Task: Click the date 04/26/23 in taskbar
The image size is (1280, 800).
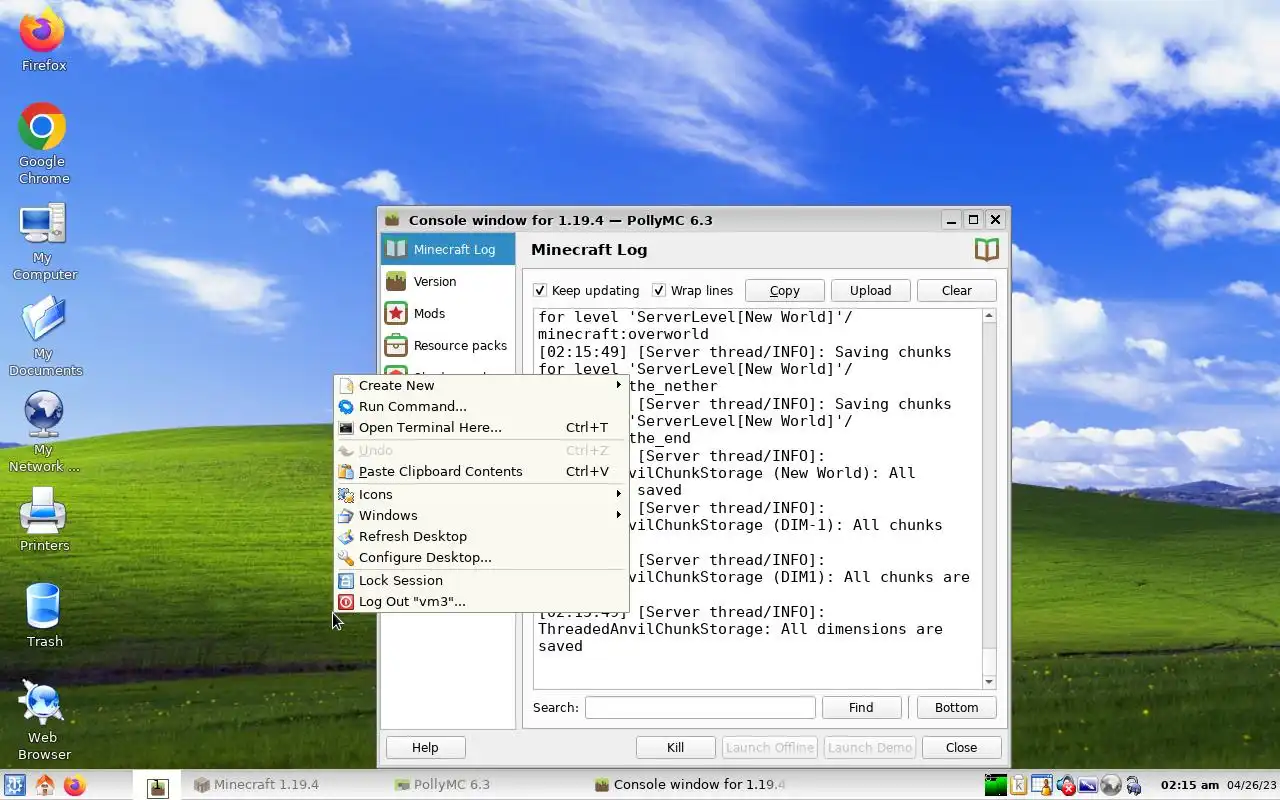Action: 1253,785
